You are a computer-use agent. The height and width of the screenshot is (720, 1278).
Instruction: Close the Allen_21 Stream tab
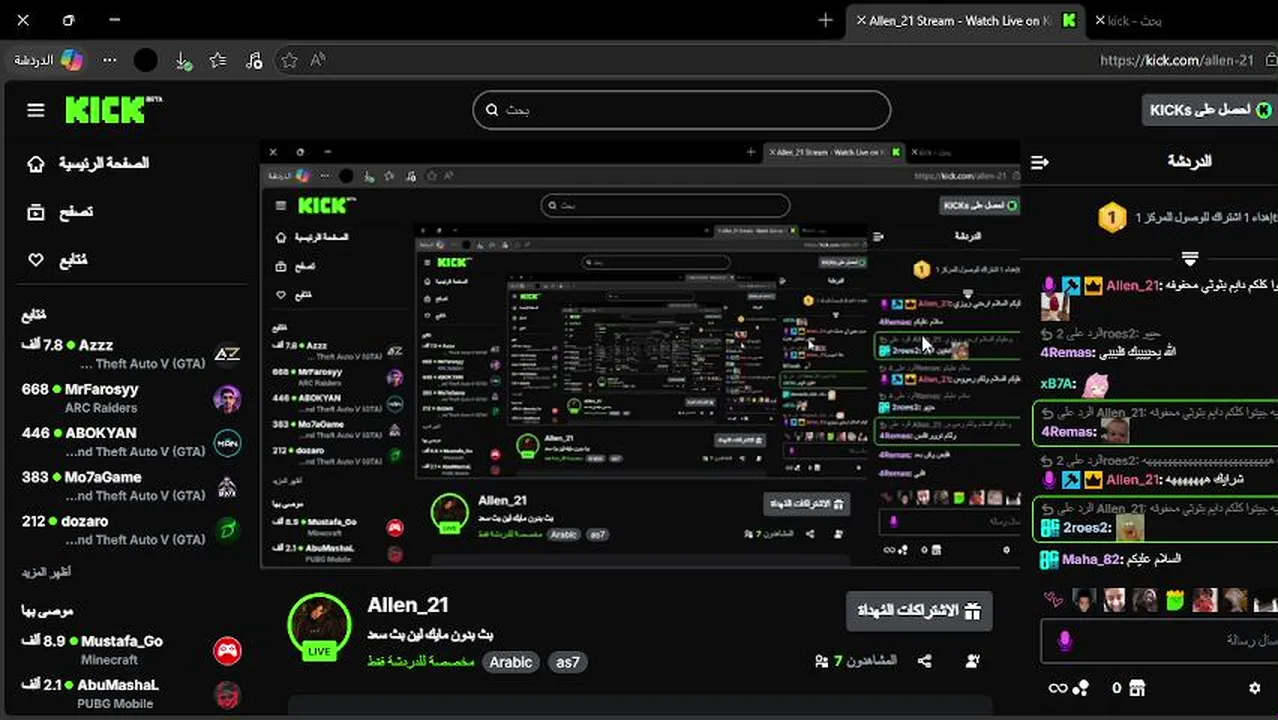(860, 20)
